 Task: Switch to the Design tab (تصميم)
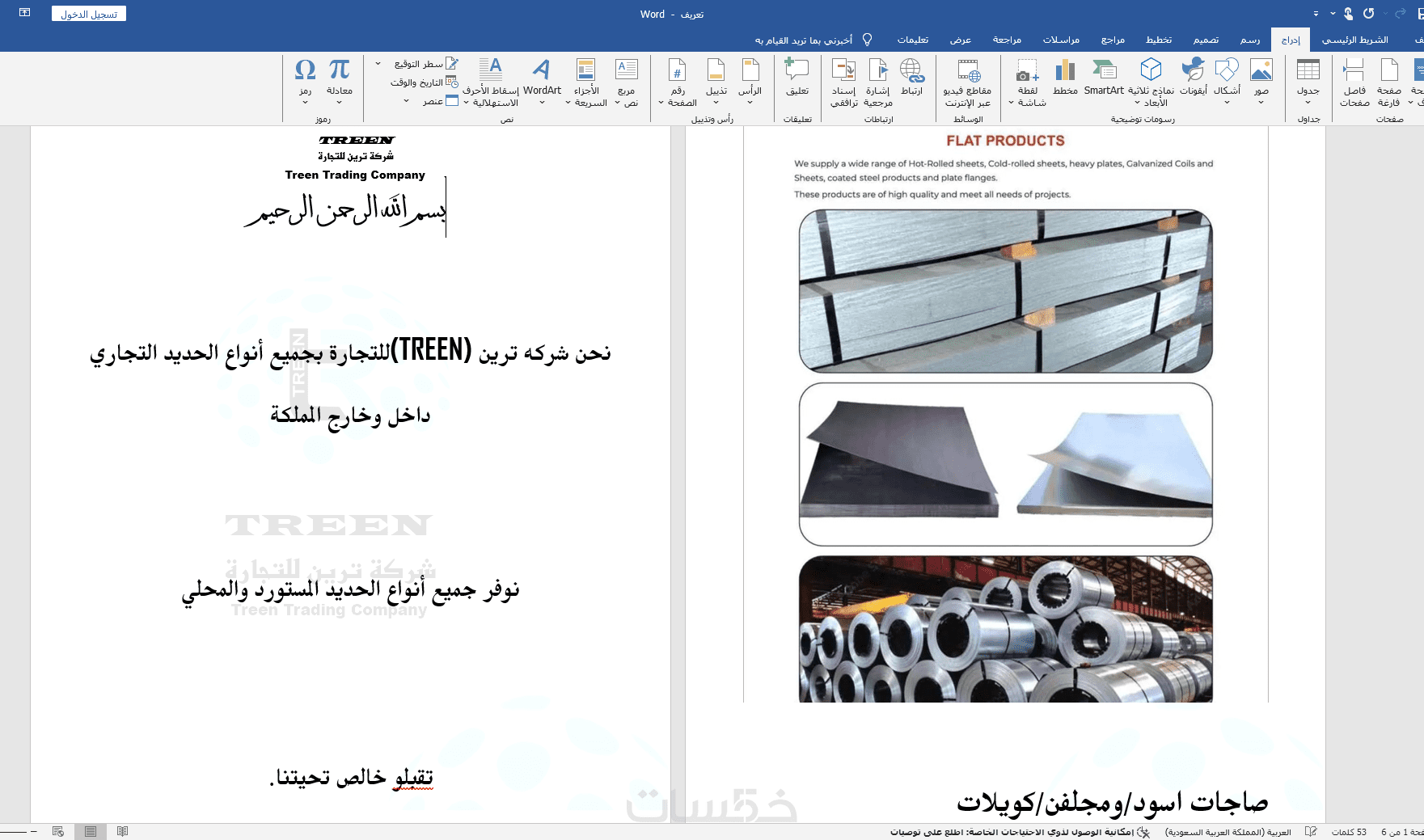click(1206, 40)
